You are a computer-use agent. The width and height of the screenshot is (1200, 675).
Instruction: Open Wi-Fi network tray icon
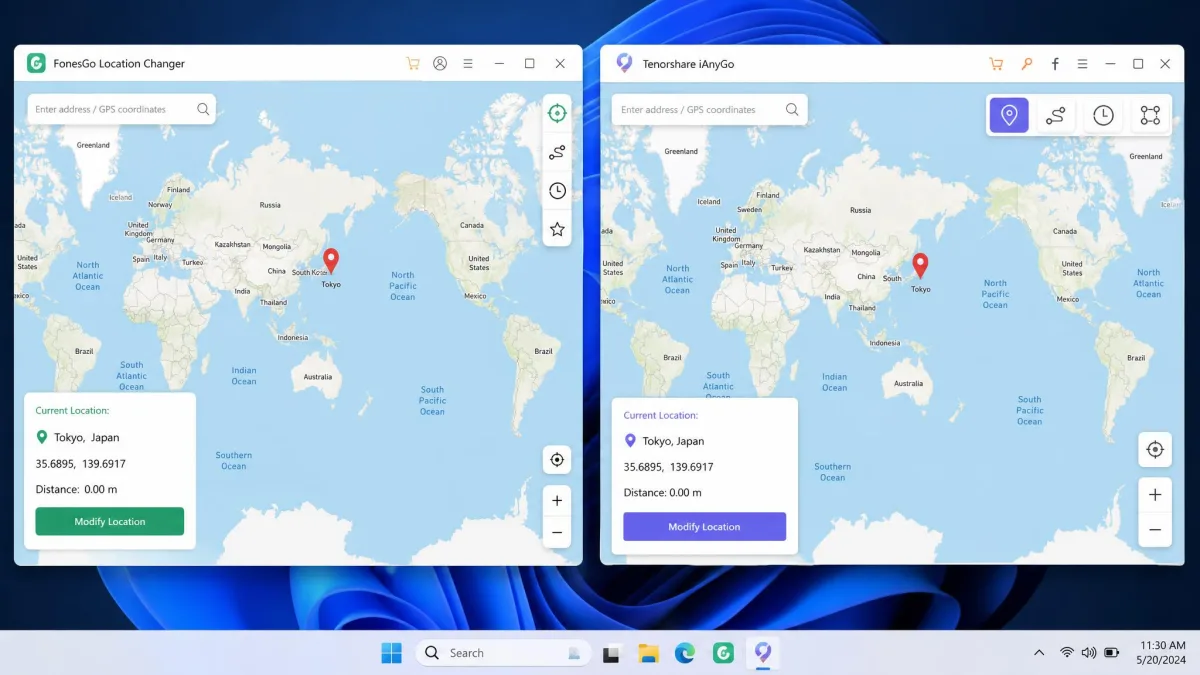[1067, 653]
